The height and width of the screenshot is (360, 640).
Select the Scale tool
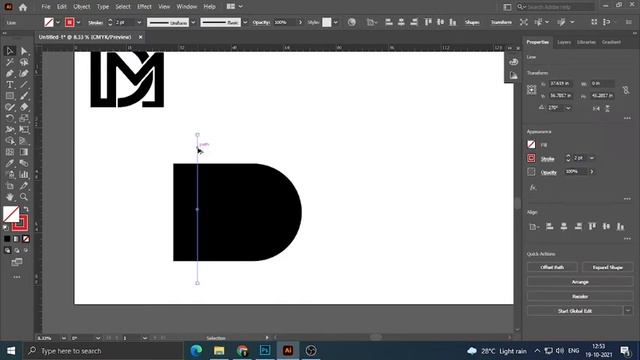click(24, 118)
